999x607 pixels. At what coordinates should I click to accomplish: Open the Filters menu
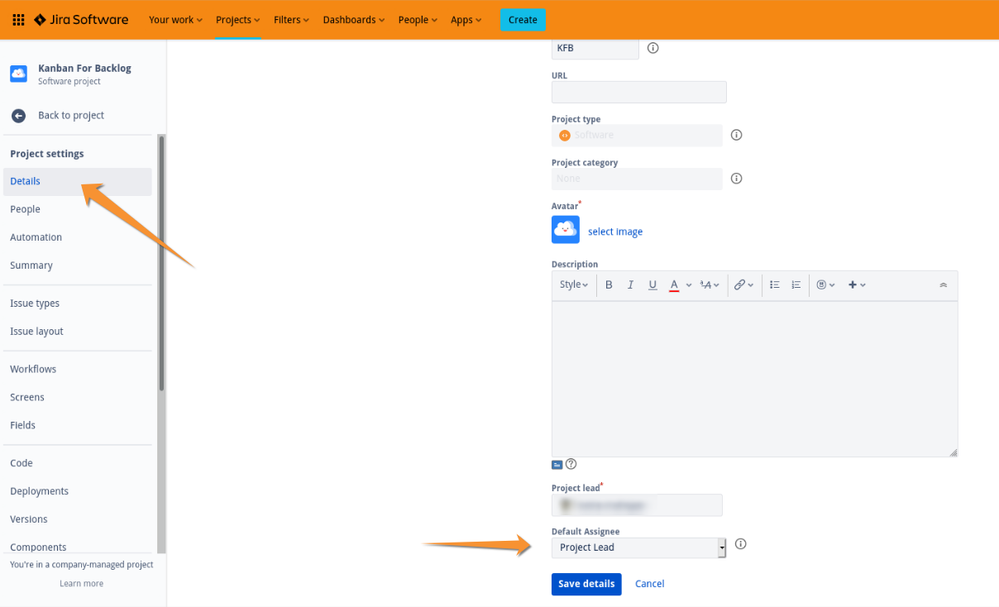coord(291,20)
